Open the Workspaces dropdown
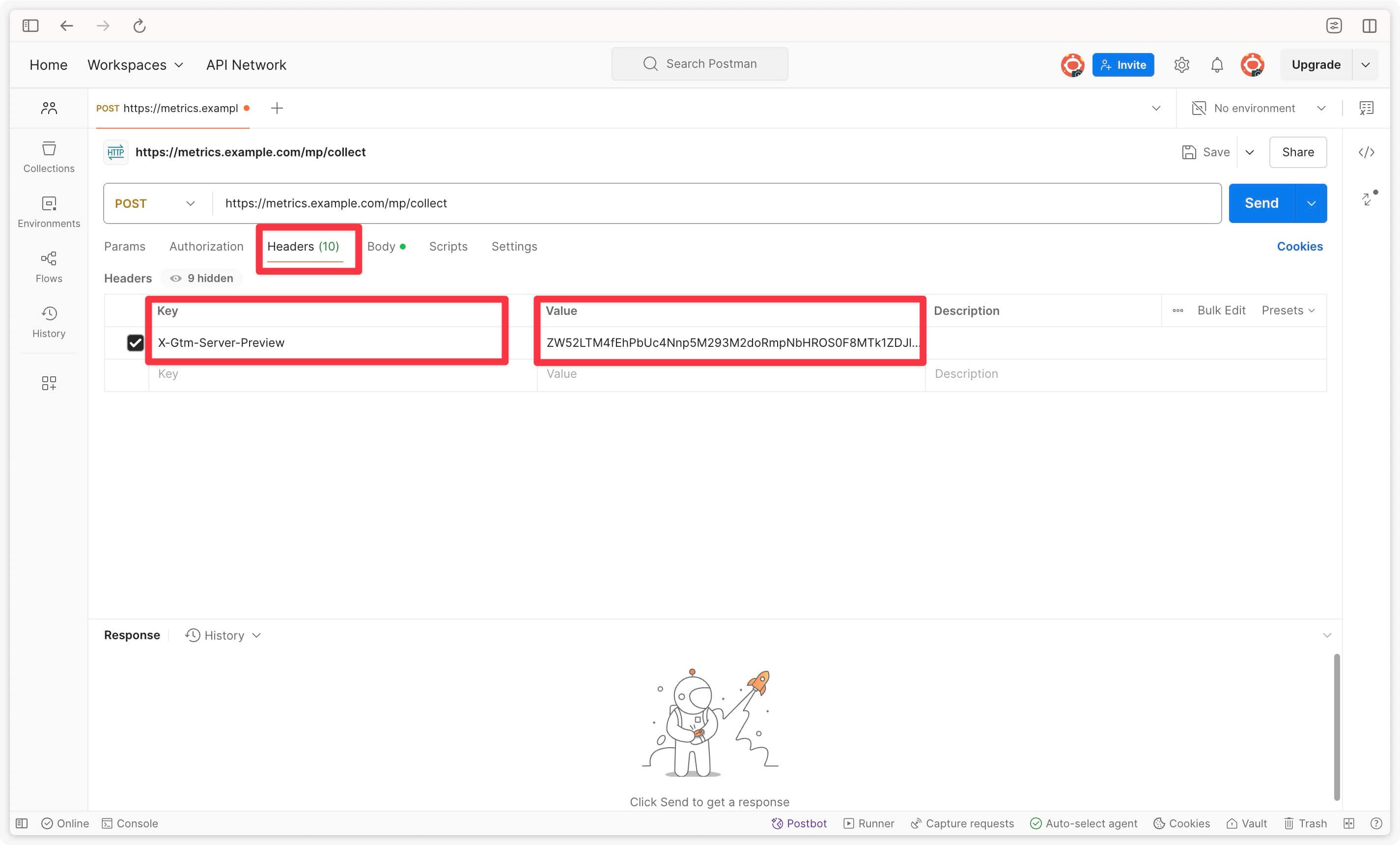This screenshot has height=845, width=1400. point(135,65)
